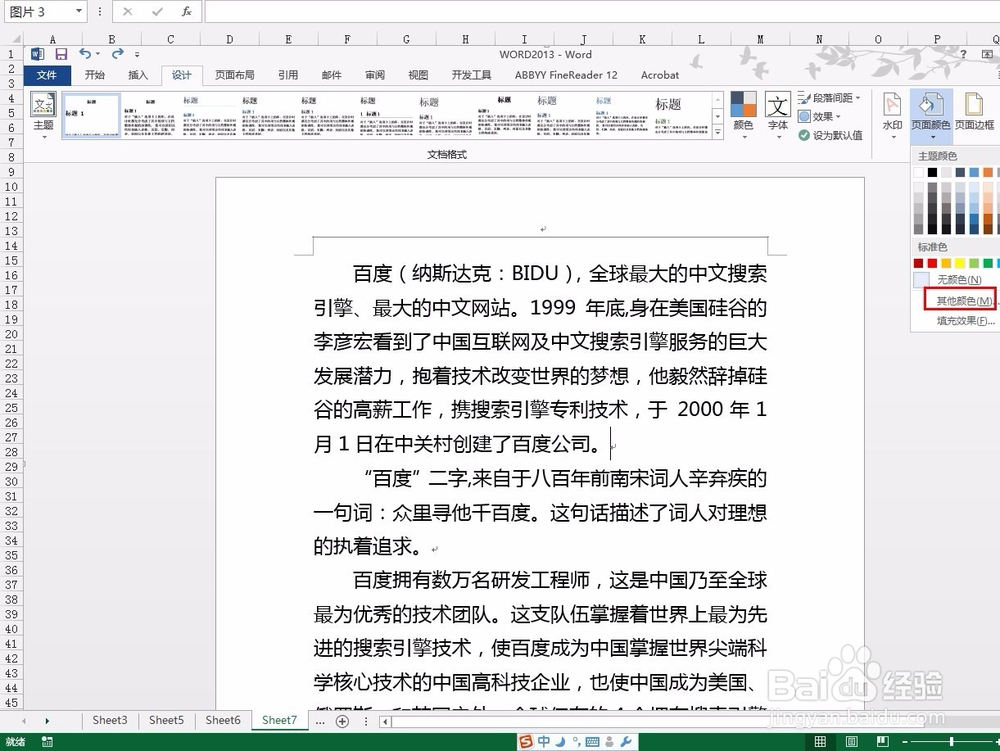This screenshot has height=751, width=1000.
Task: Click the Sogou moon icon
Action: pyautogui.click(x=561, y=741)
